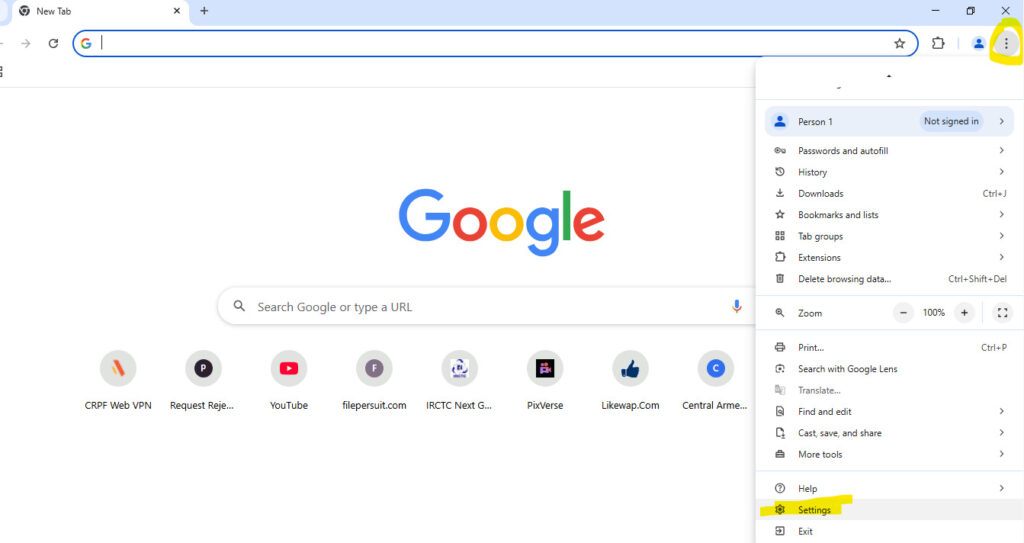Click the Not signed in badge
Viewport: 1024px width, 543px height.
pyautogui.click(x=951, y=122)
